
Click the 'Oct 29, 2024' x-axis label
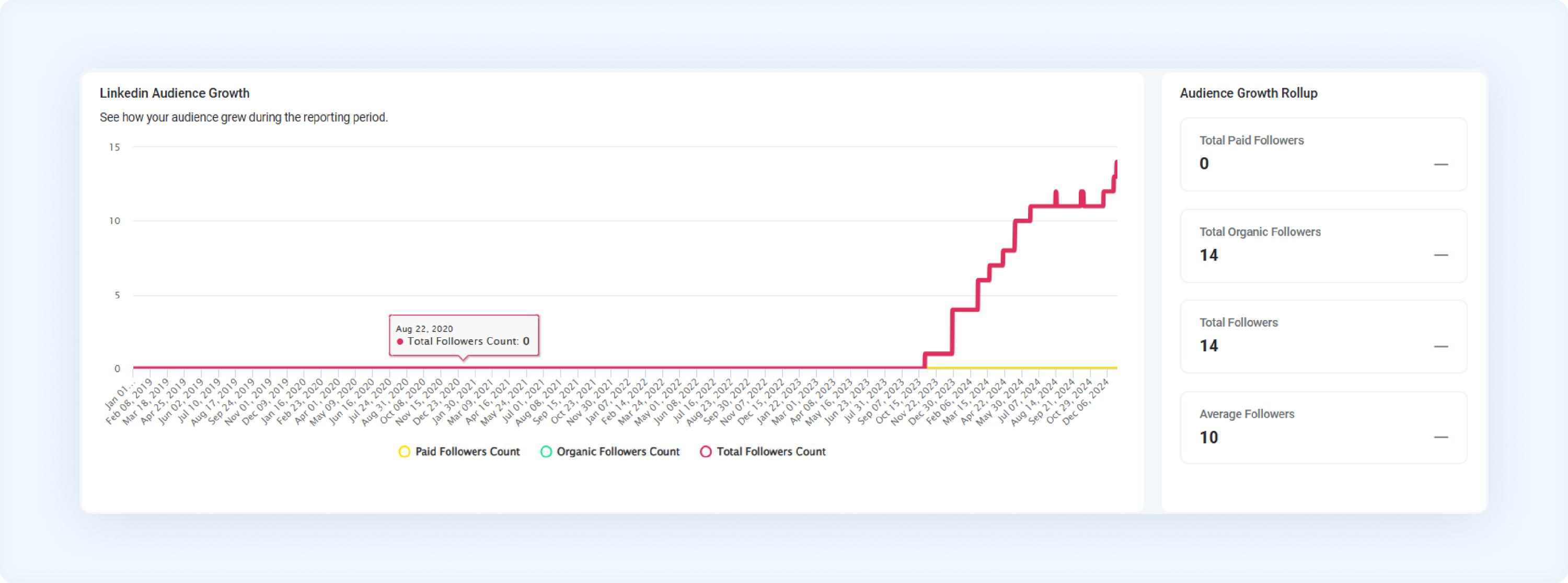pyautogui.click(x=1069, y=402)
